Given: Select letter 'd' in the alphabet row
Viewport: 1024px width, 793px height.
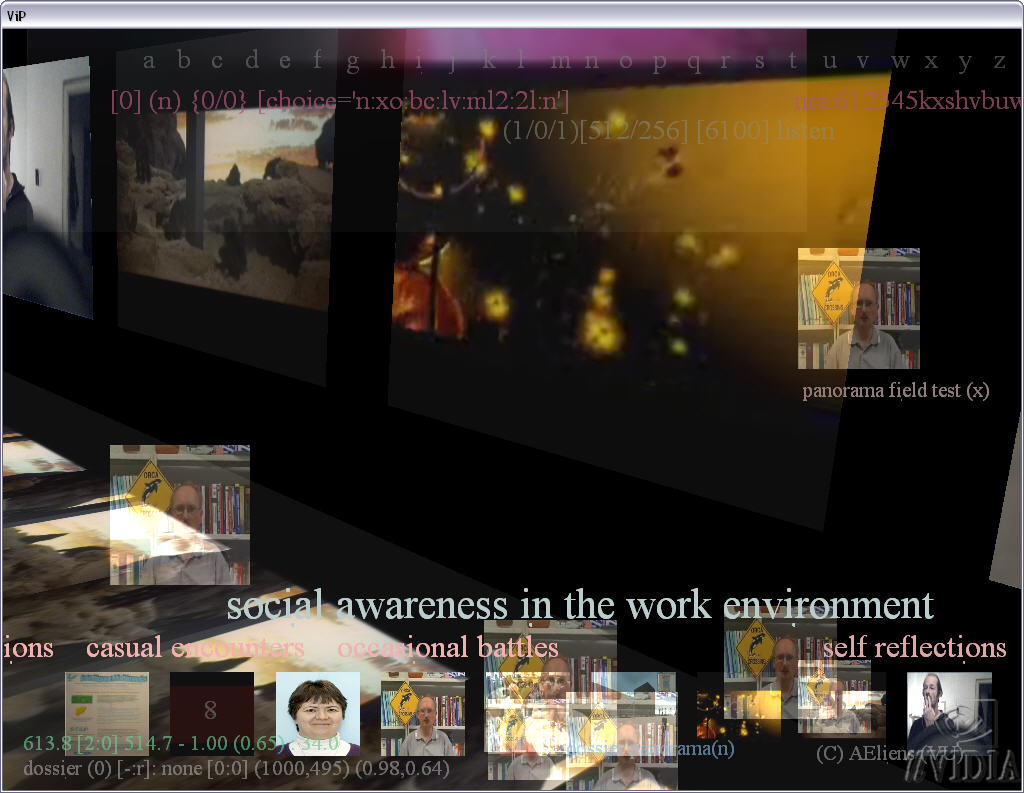Looking at the screenshot, I should pyautogui.click(x=252, y=60).
